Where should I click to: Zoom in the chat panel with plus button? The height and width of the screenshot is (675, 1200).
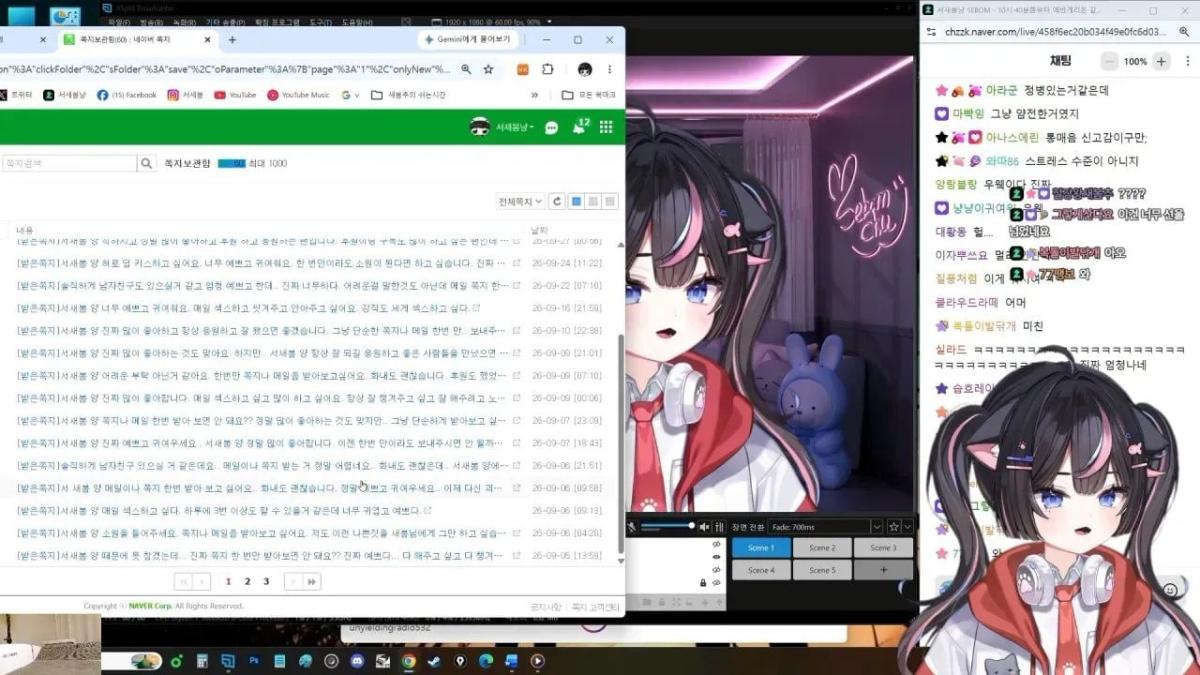[x=1161, y=61]
